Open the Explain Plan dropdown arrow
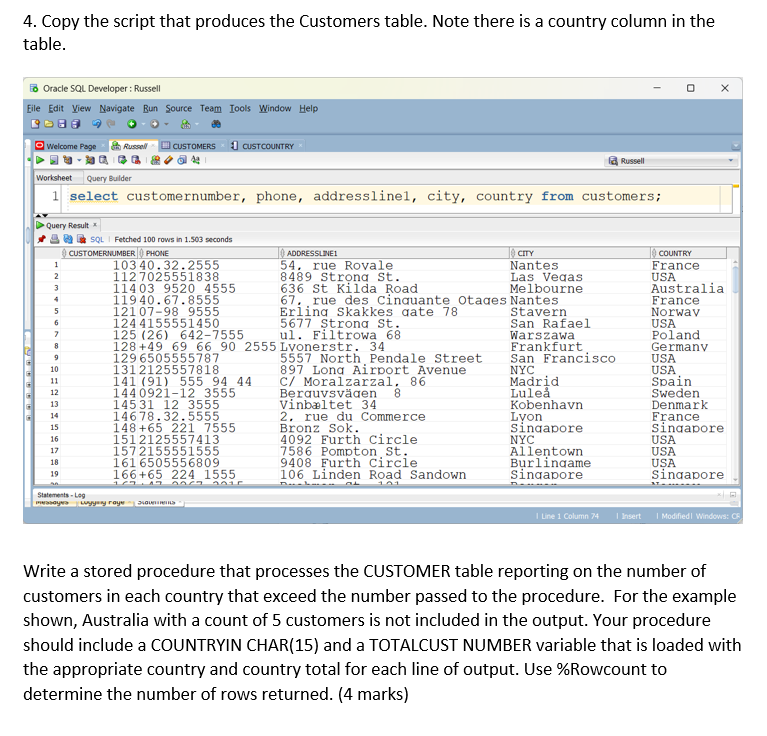The image size is (767, 736). coord(78,160)
